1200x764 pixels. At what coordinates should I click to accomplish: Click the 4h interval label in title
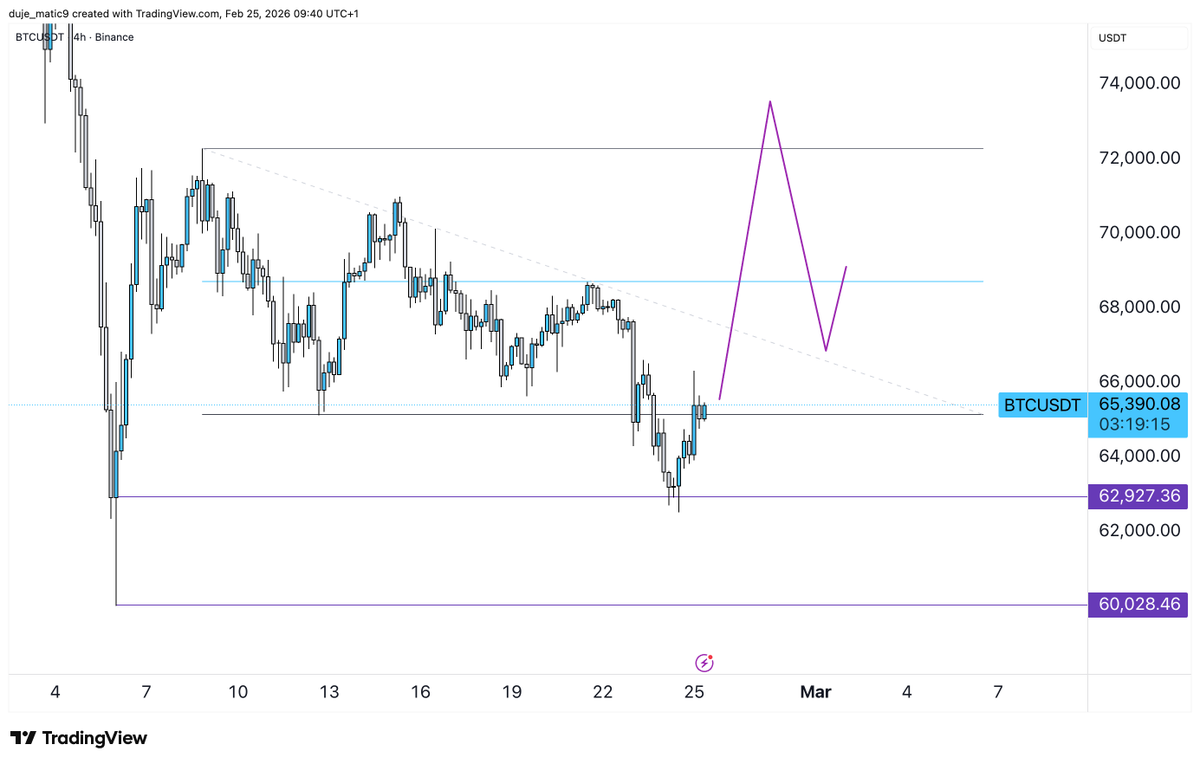[79, 37]
